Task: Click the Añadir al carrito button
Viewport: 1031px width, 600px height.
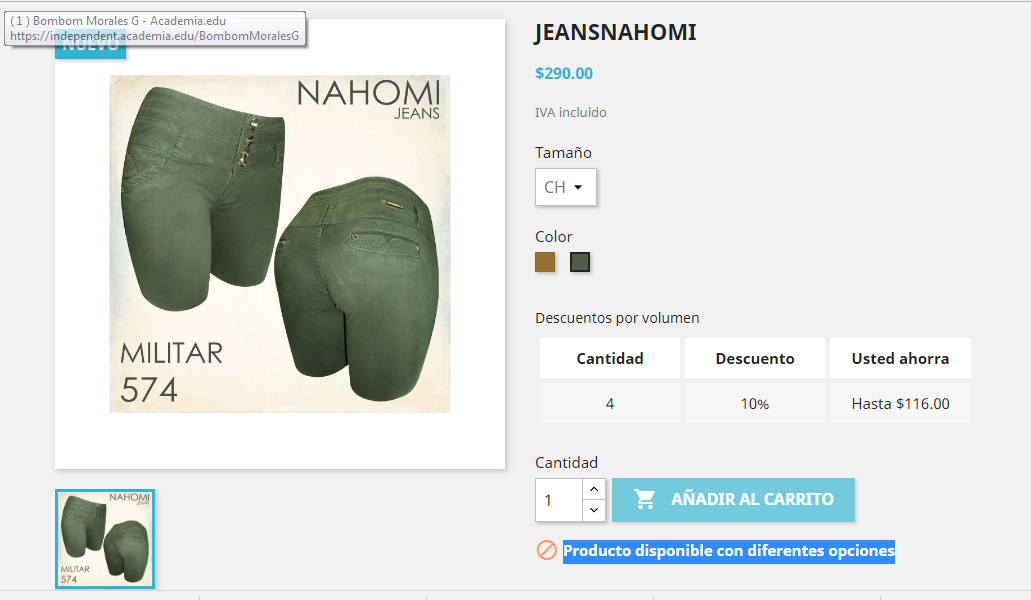Action: 733,500
